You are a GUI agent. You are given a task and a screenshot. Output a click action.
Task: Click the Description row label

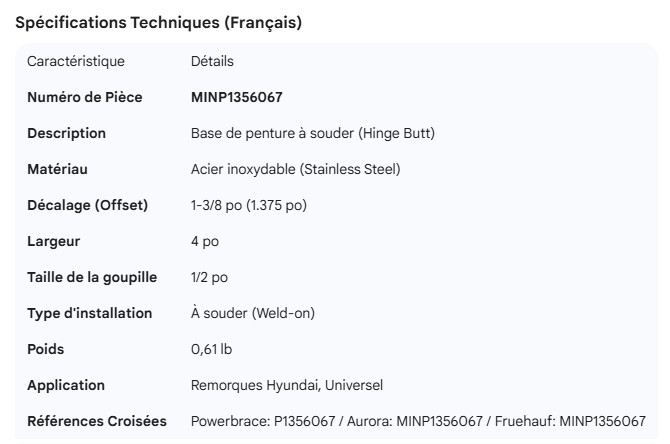click(66, 134)
